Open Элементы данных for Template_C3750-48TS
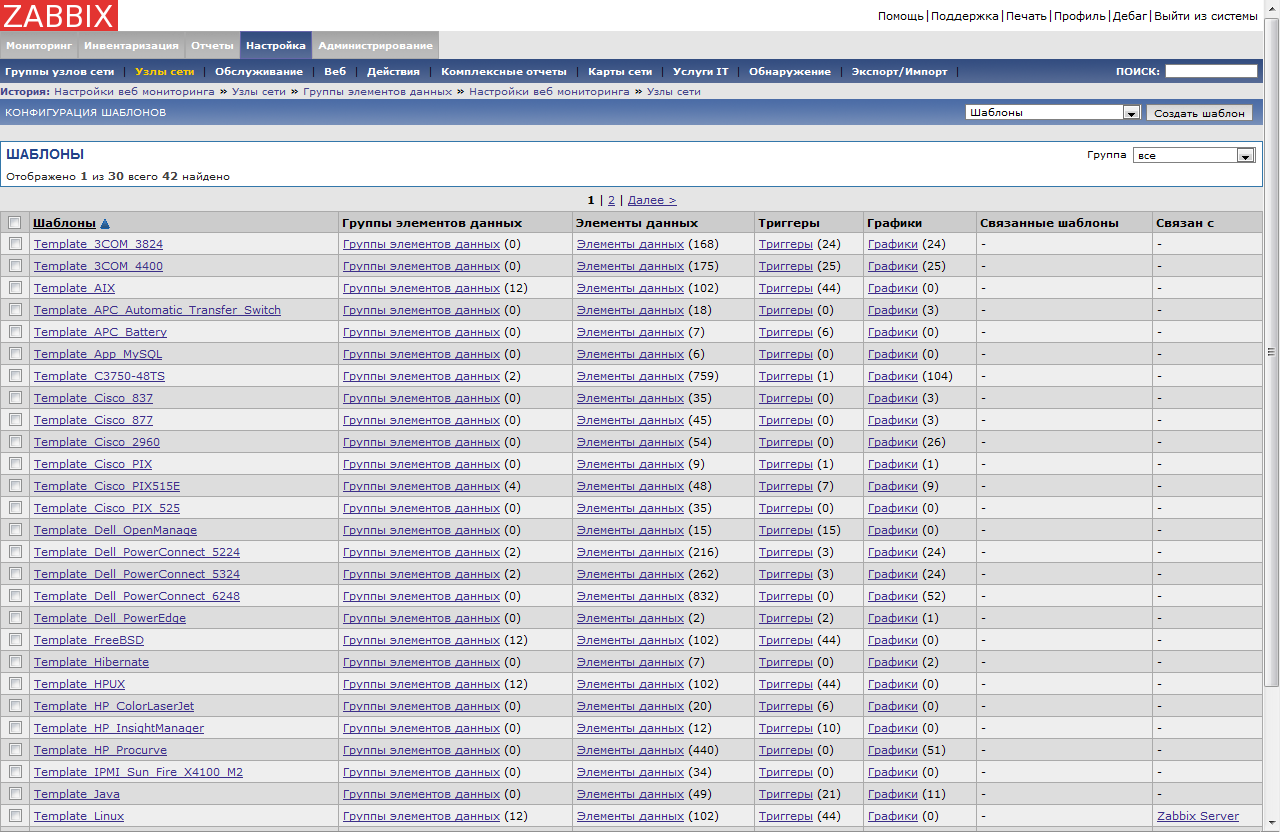Viewport: 1280px width, 832px height. [x=630, y=376]
